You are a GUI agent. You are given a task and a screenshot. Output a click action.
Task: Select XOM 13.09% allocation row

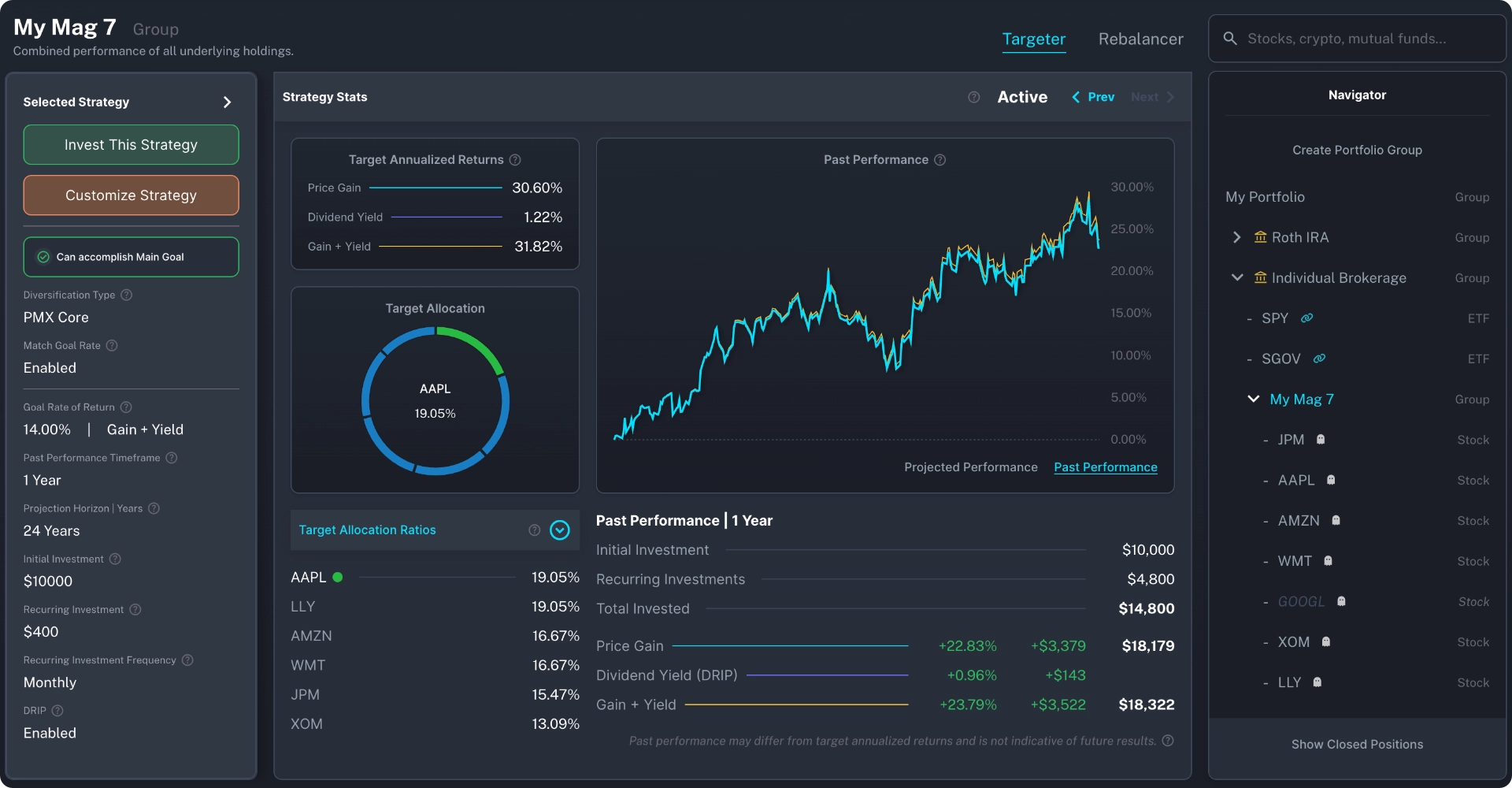coord(435,724)
